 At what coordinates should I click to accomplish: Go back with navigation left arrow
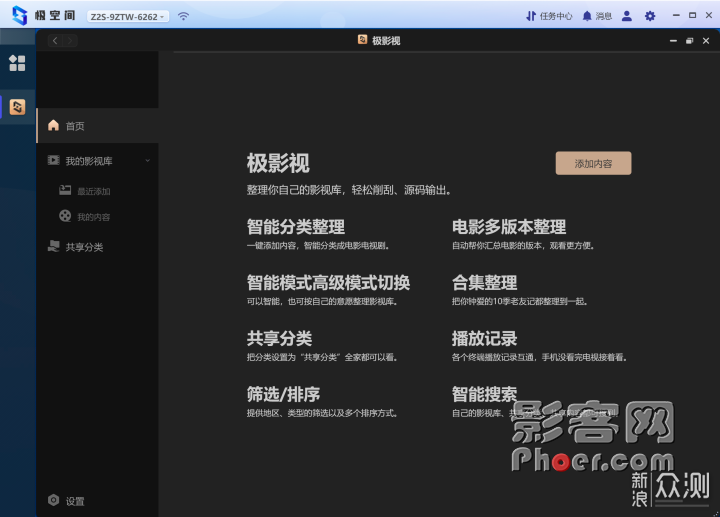click(x=55, y=40)
